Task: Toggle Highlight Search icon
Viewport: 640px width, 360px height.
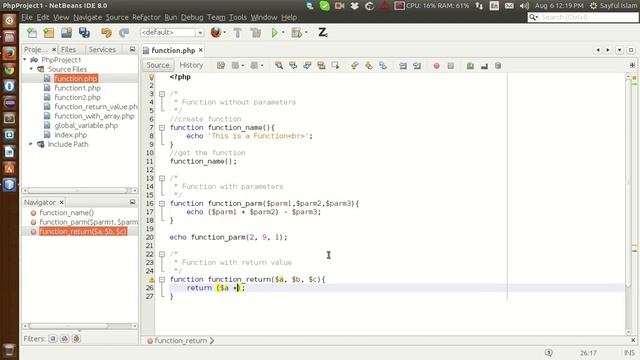Action: (321, 66)
